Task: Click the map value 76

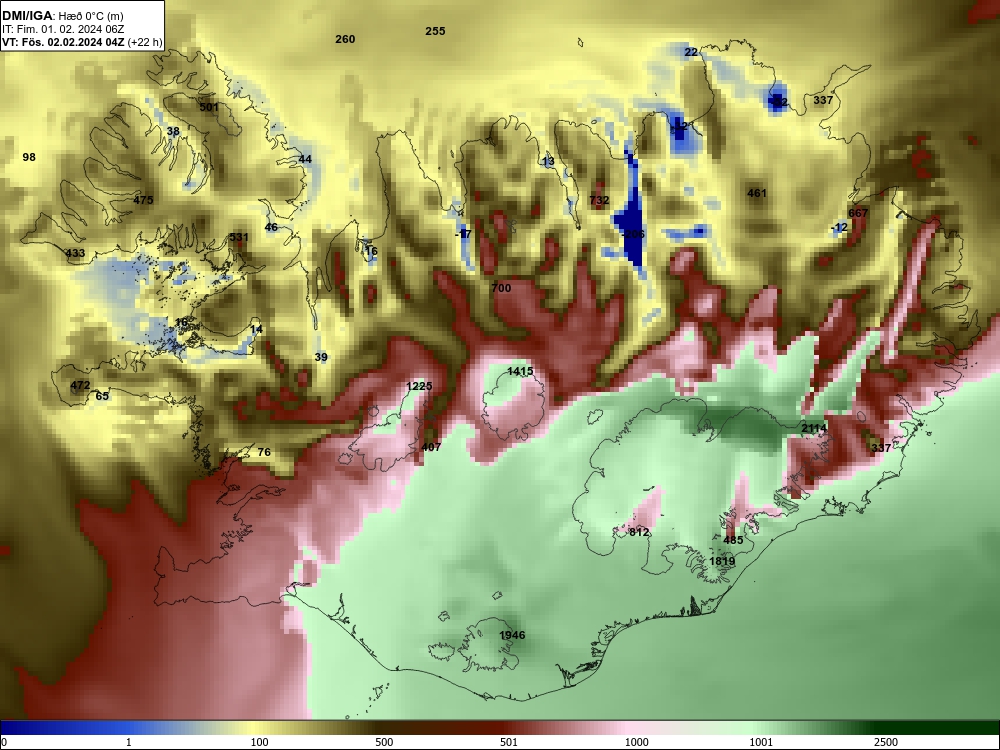Action: coord(263,452)
